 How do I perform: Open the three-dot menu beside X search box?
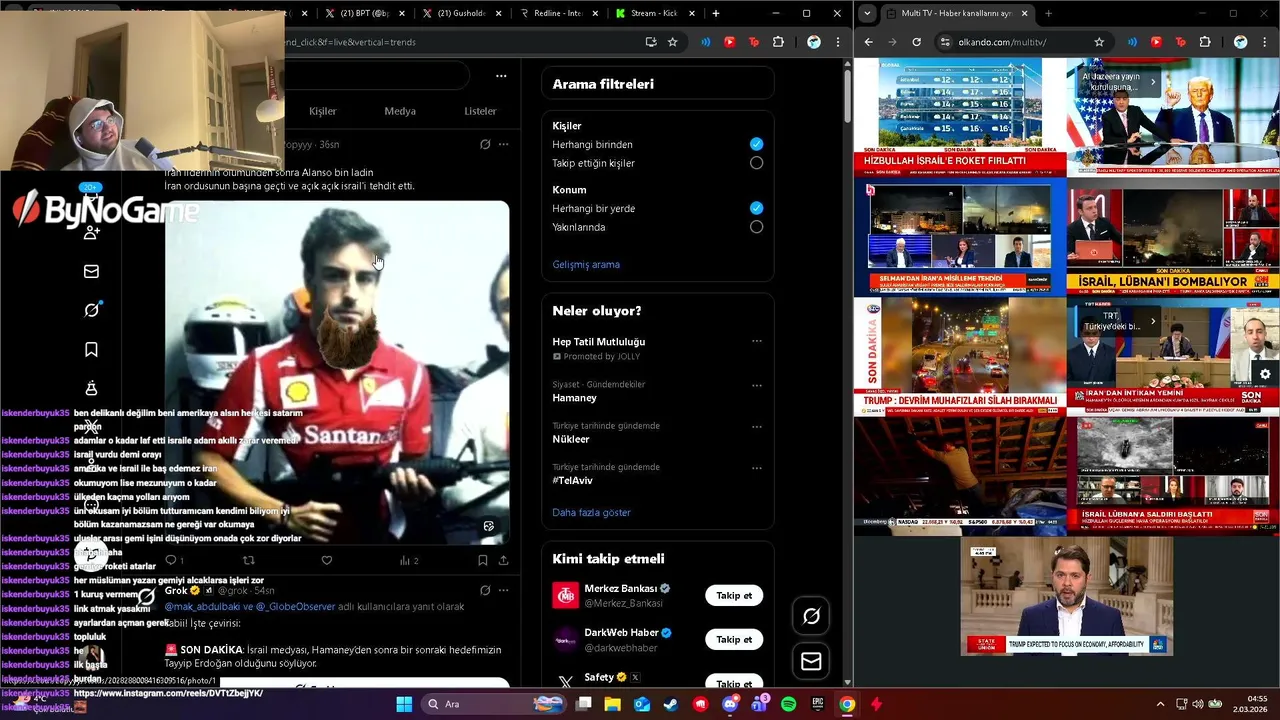pyautogui.click(x=501, y=76)
